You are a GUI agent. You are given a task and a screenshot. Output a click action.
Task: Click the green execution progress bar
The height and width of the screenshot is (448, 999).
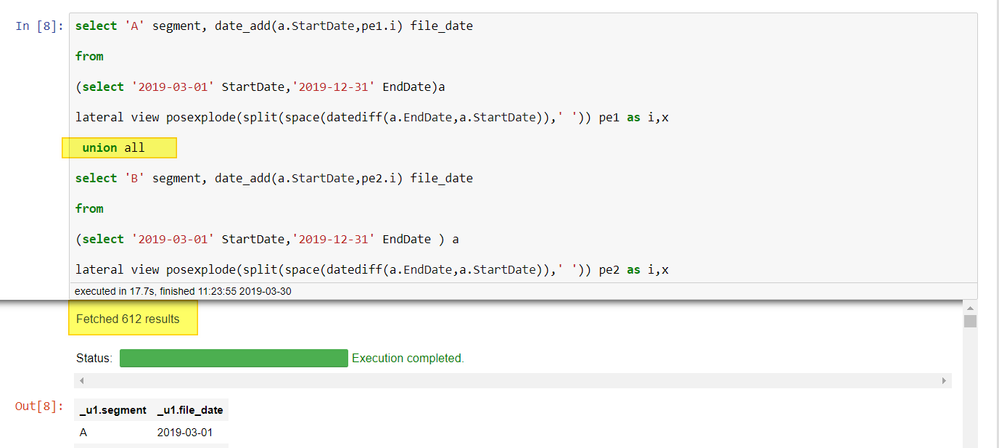[x=233, y=358]
